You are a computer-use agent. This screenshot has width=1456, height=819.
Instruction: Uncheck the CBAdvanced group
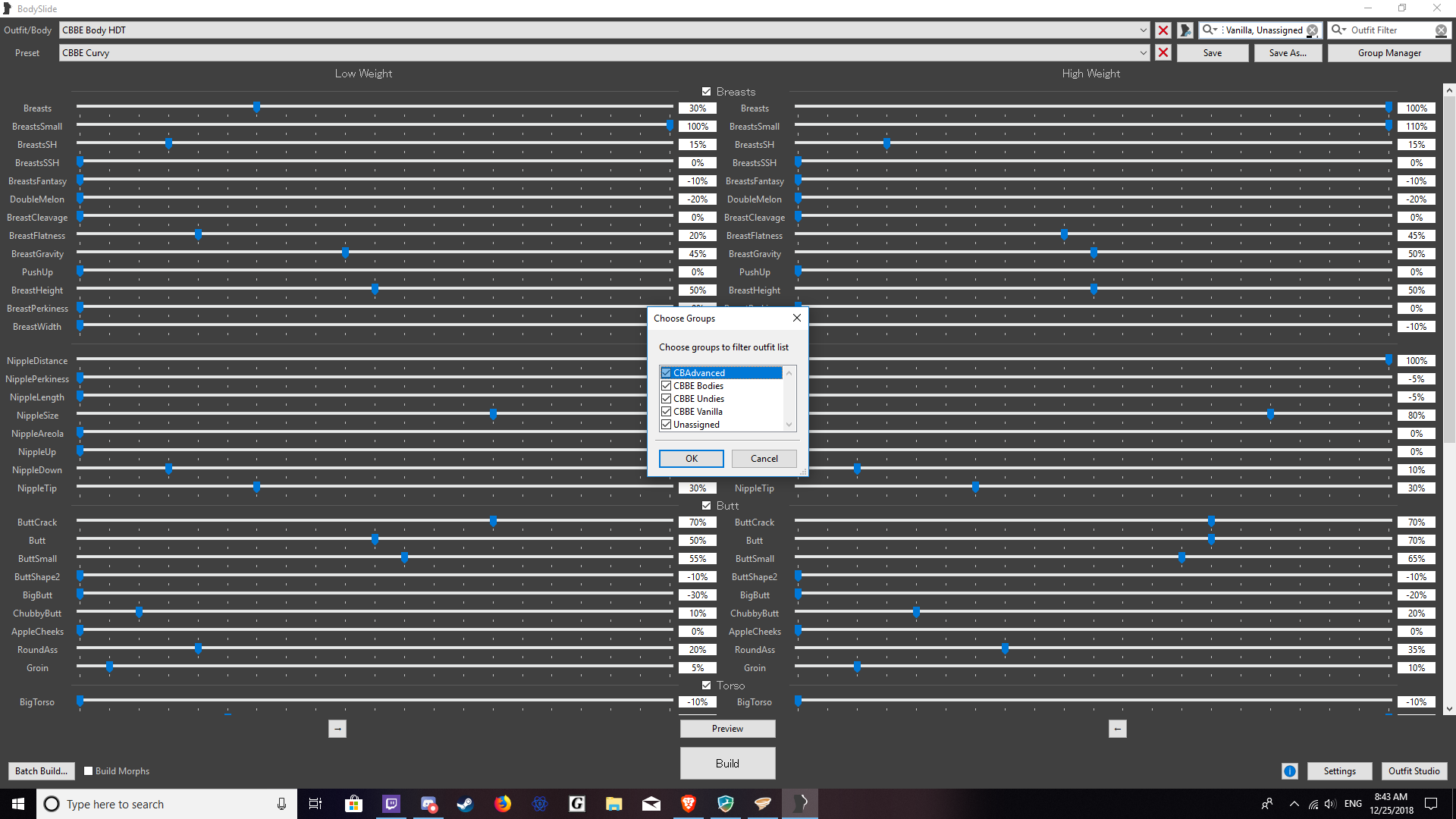point(667,373)
